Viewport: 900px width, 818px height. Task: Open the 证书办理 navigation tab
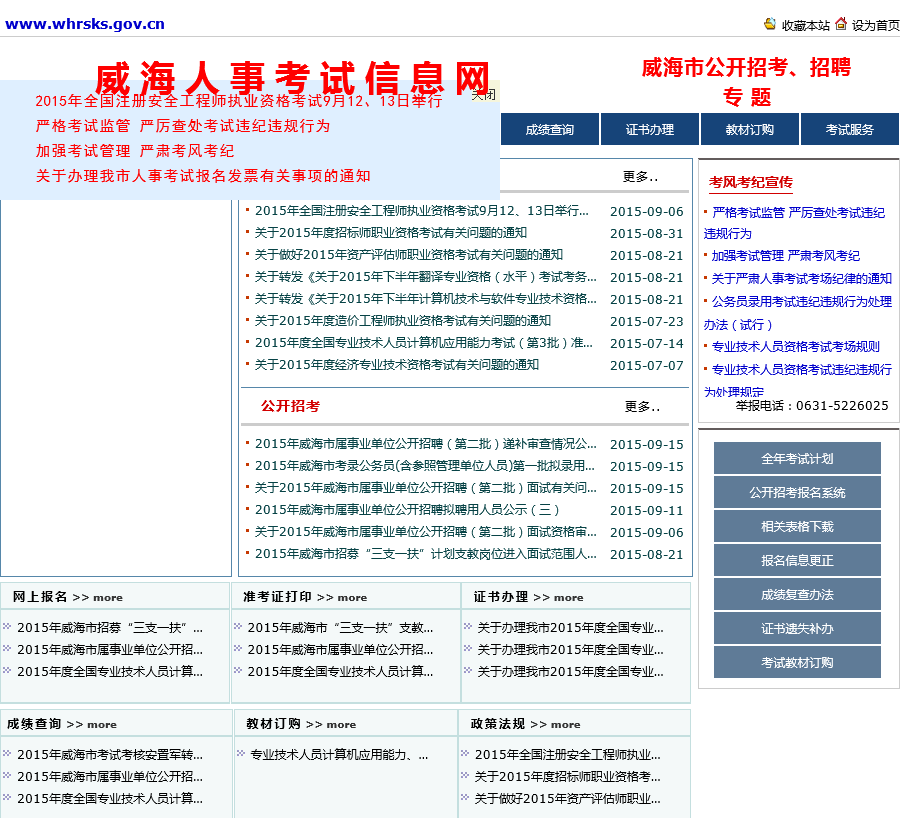coord(650,130)
